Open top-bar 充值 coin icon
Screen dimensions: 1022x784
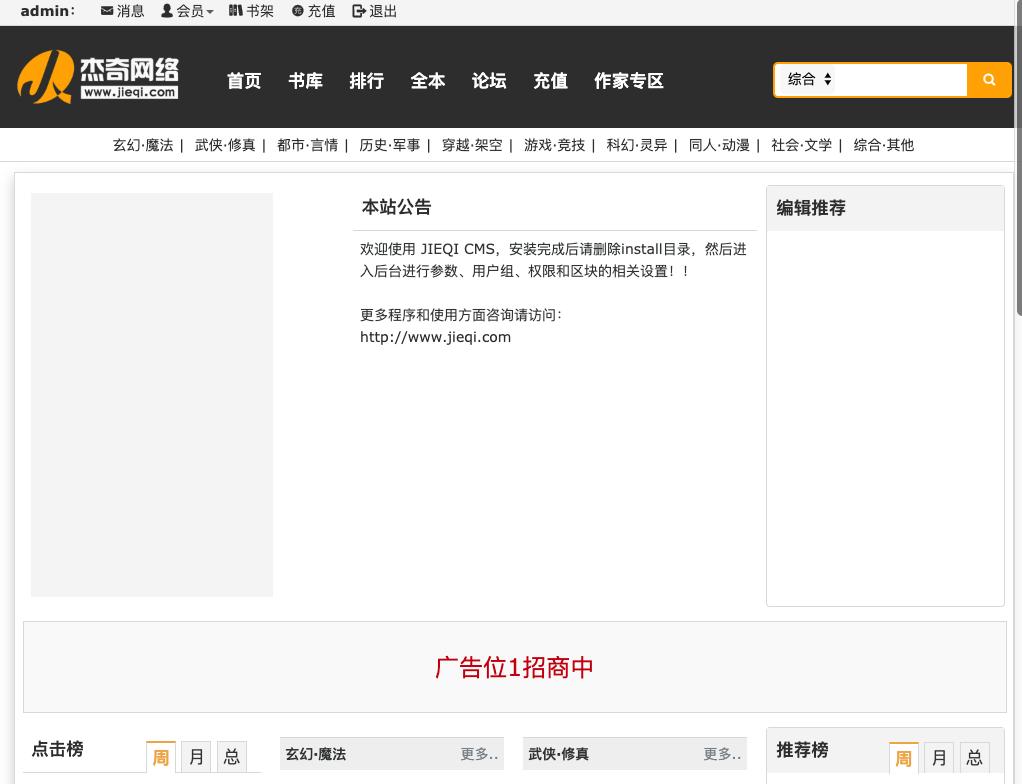[x=297, y=11]
